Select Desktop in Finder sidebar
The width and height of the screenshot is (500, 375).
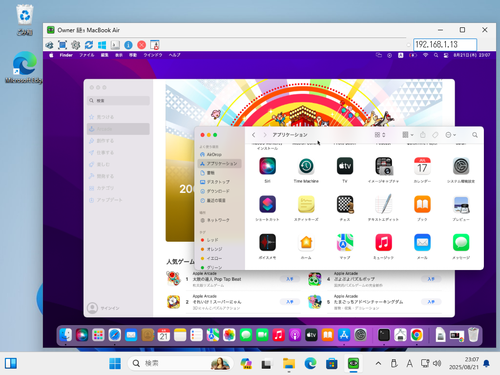click(x=220, y=182)
